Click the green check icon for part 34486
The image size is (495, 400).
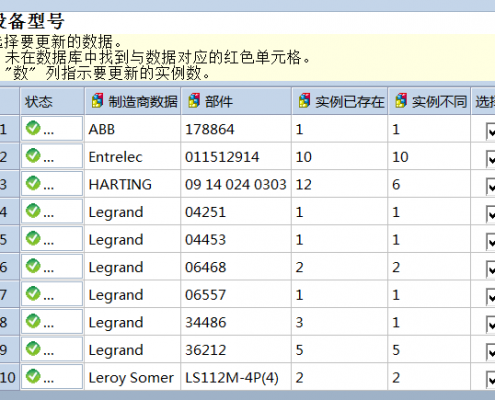(33, 321)
